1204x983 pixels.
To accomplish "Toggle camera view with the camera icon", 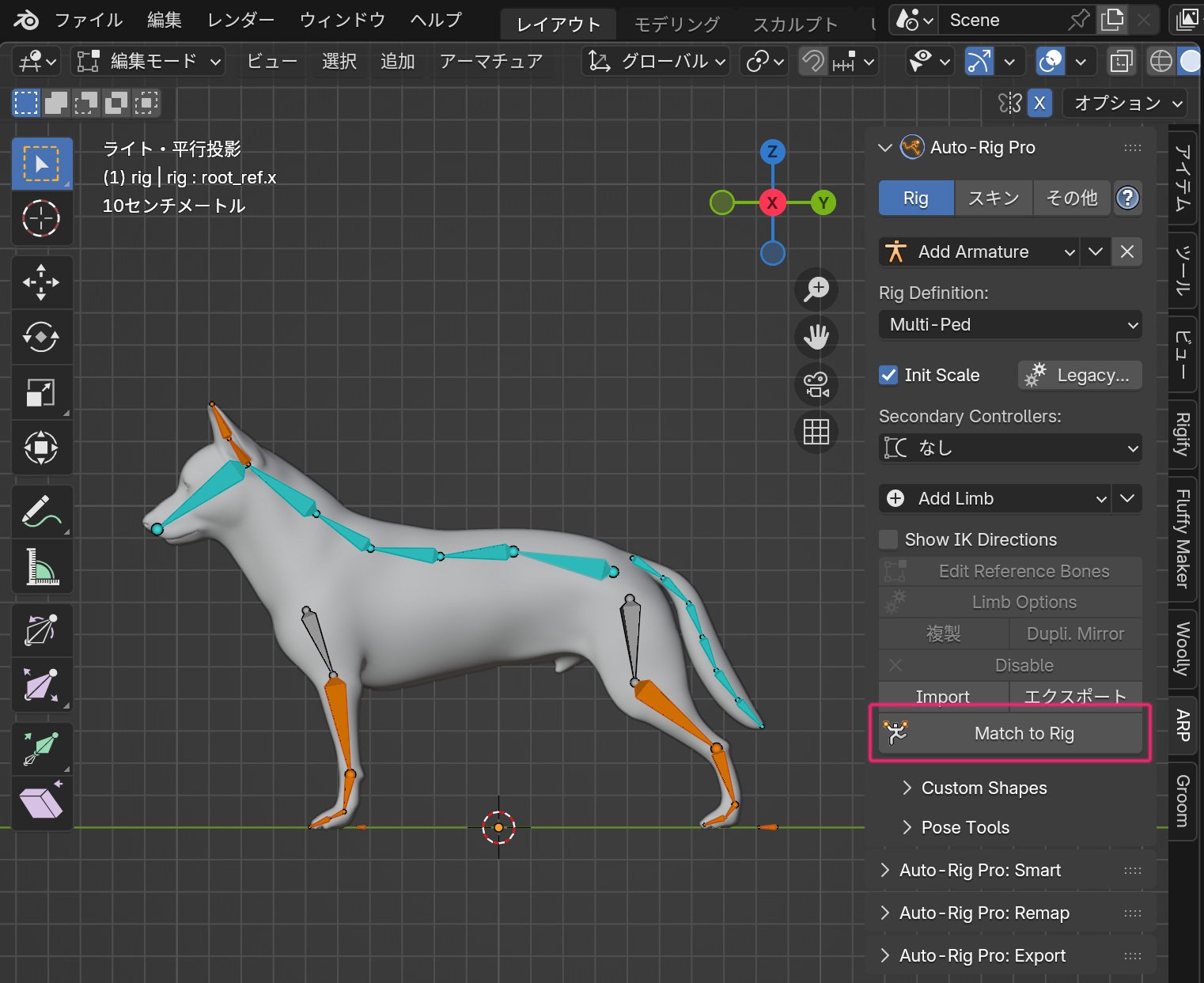I will pos(816,385).
